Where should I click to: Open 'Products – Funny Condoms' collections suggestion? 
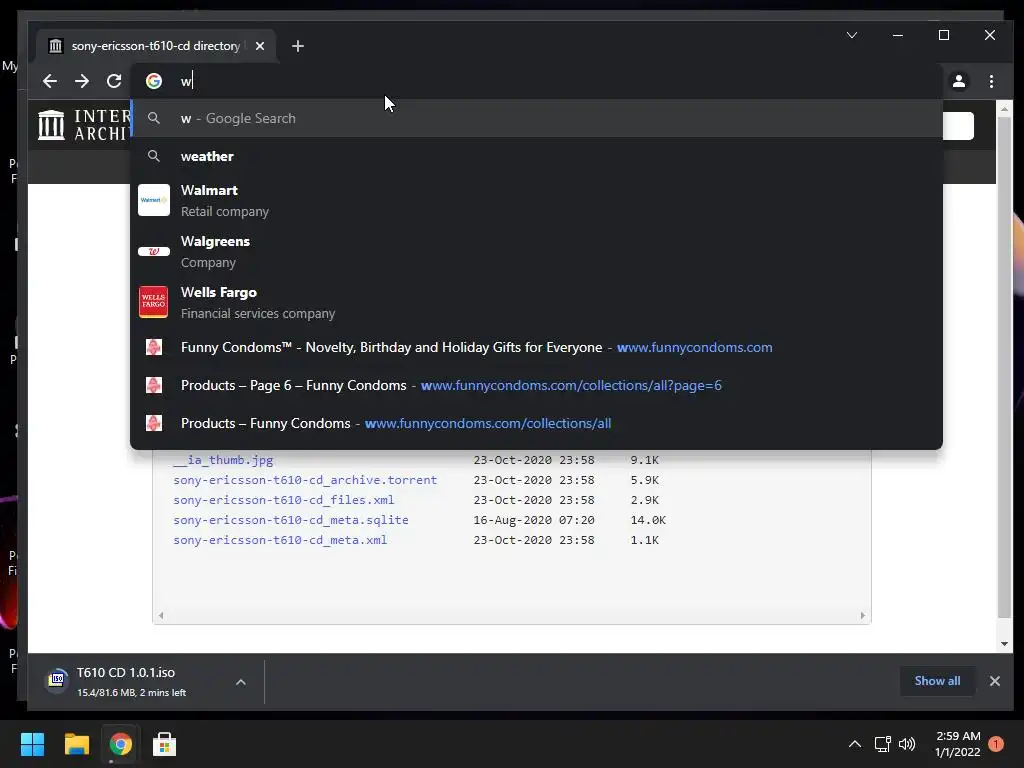[x=537, y=423]
